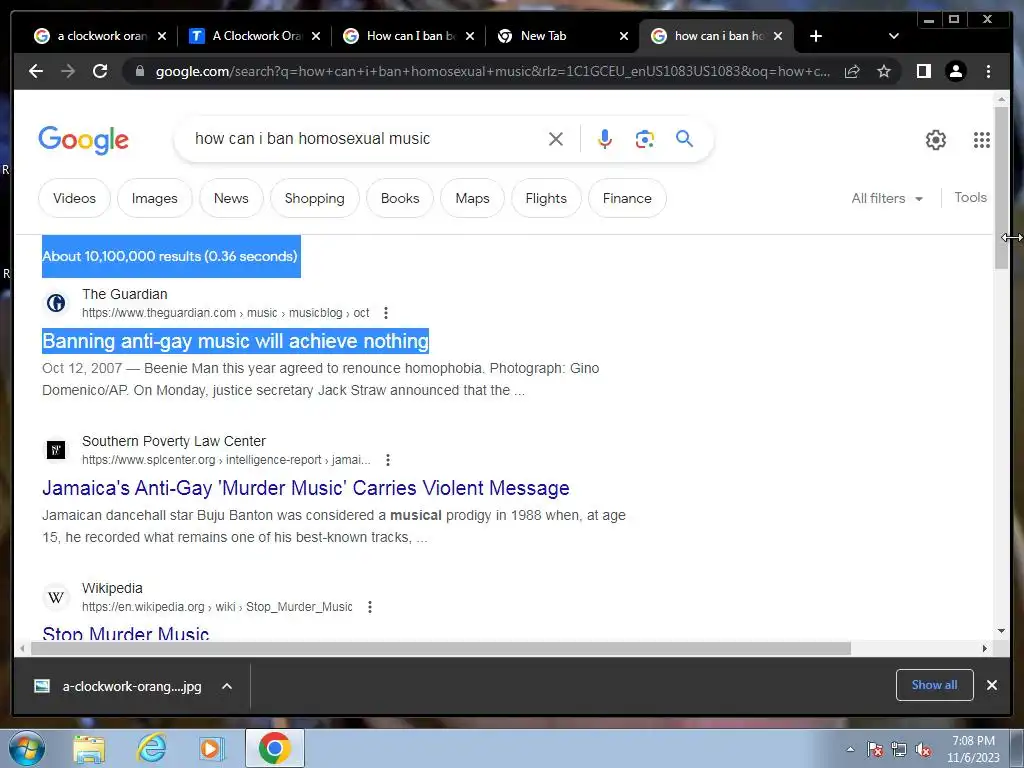Show hidden system tray icons
The width and height of the screenshot is (1024, 768).
tap(850, 749)
